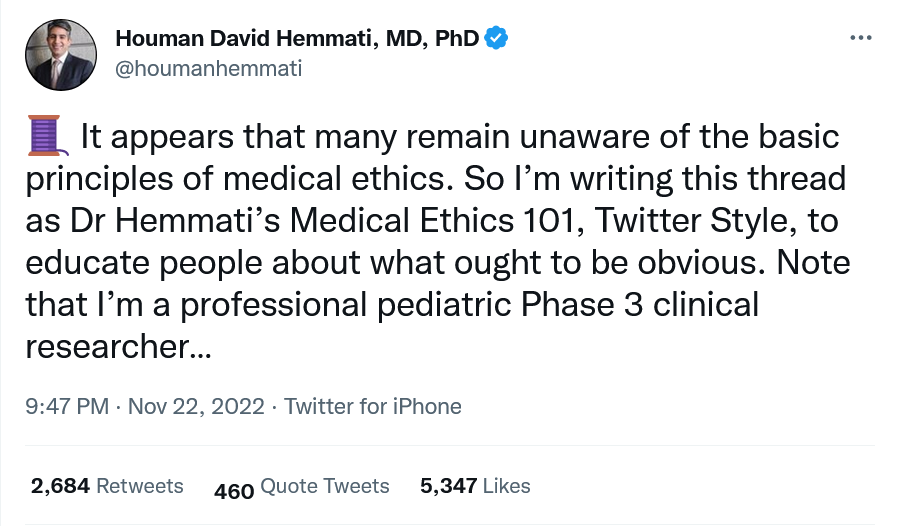Open Houman Hemmati's profile photo

[x=61, y=55]
